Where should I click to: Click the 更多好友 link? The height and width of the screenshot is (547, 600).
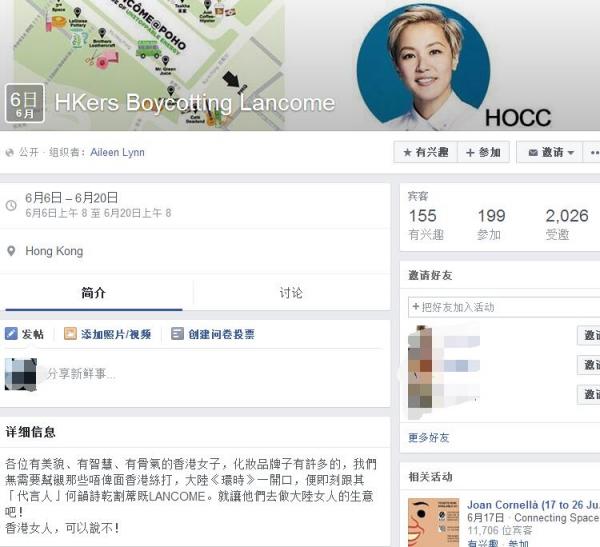tap(429, 438)
